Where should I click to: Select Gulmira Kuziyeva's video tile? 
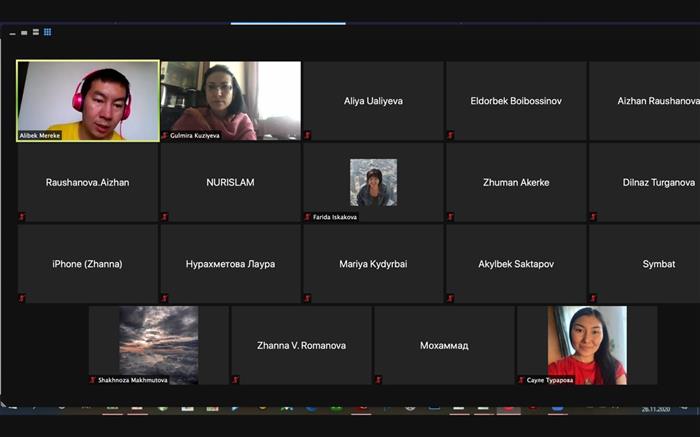point(230,100)
